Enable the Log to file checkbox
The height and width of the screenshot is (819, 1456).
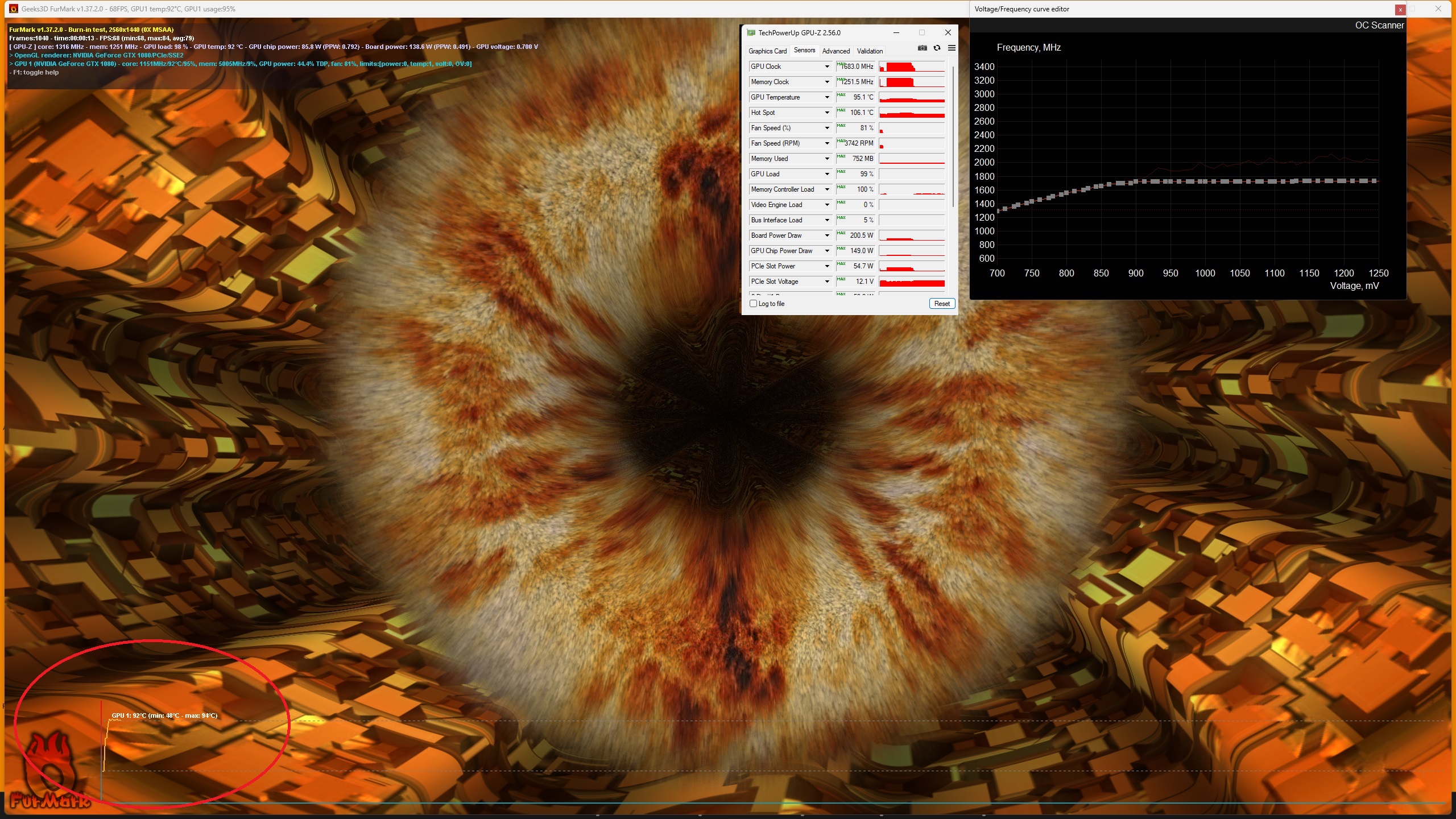click(x=754, y=304)
